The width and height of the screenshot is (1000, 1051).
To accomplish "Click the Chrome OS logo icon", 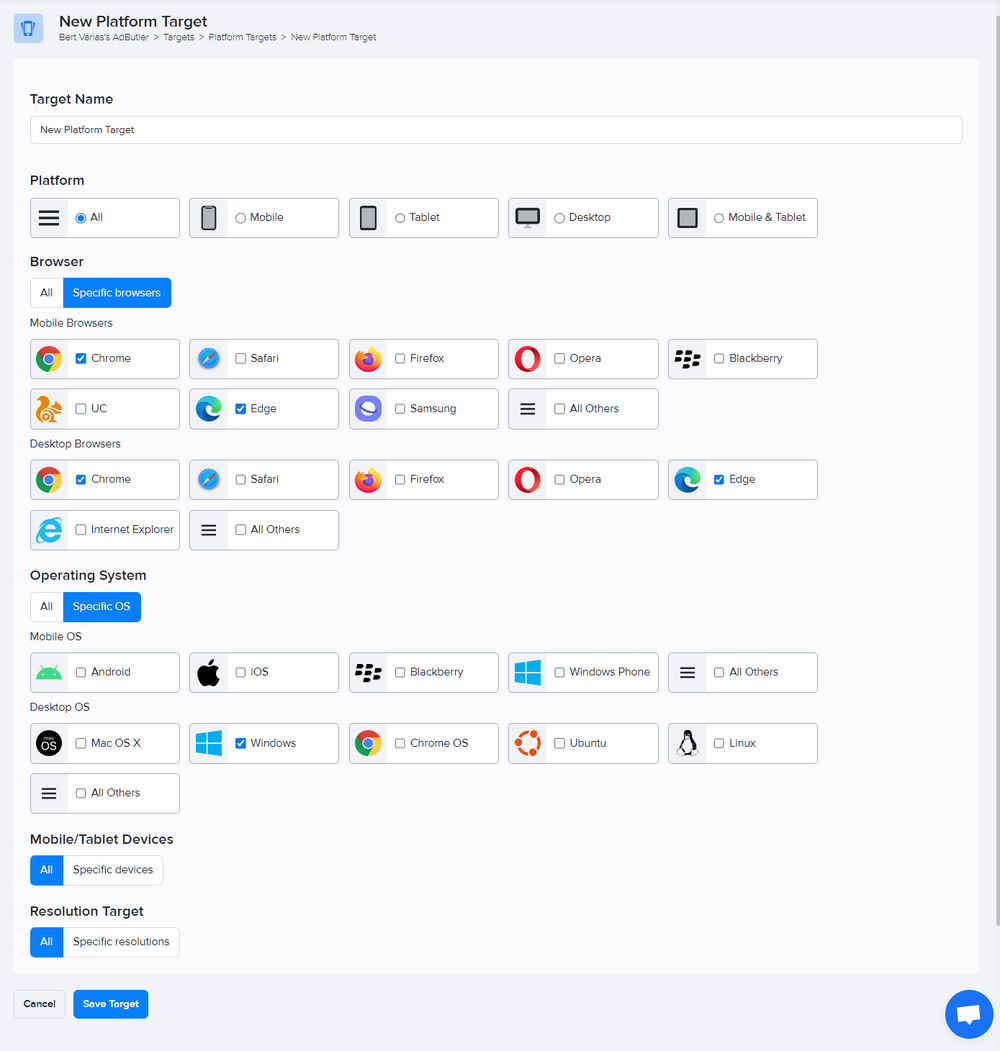I will point(368,743).
